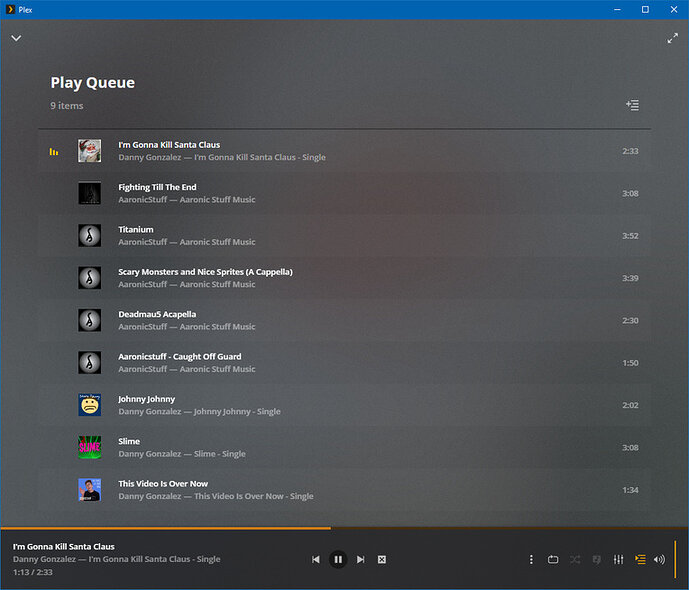Click the Deadmau5 Acapella cover icon
This screenshot has width=689, height=590.
90,320
